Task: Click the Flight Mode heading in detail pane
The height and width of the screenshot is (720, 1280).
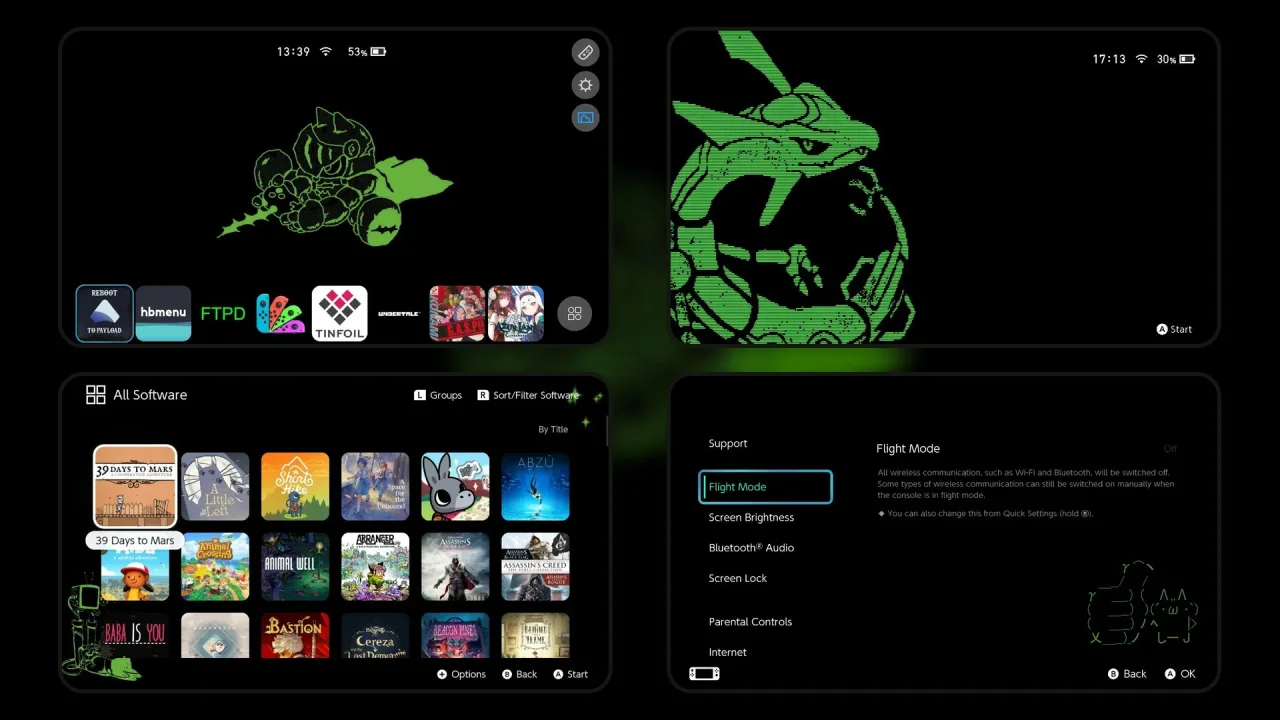Action: pos(908,449)
